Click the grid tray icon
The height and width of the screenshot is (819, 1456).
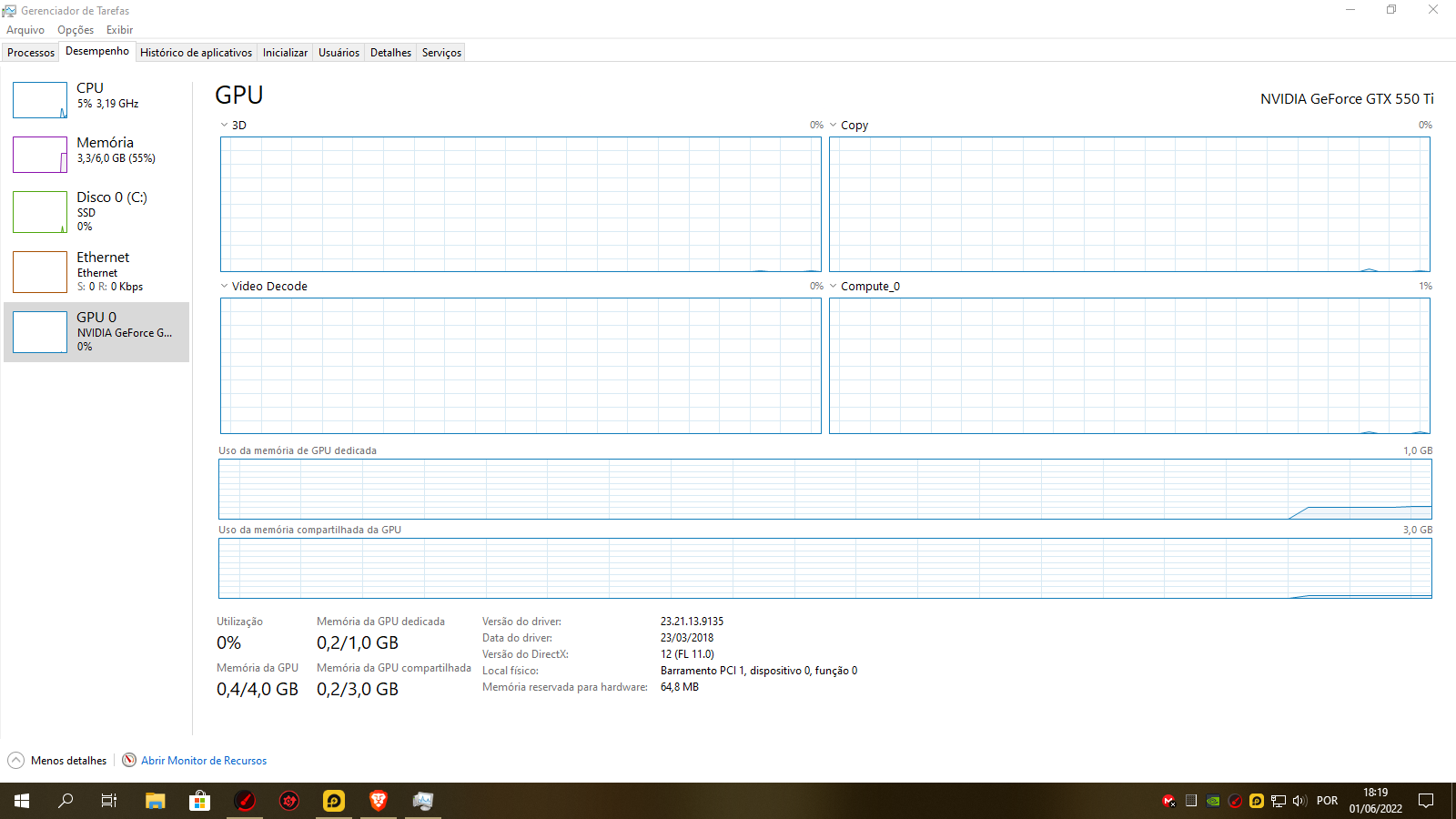coord(1191,801)
